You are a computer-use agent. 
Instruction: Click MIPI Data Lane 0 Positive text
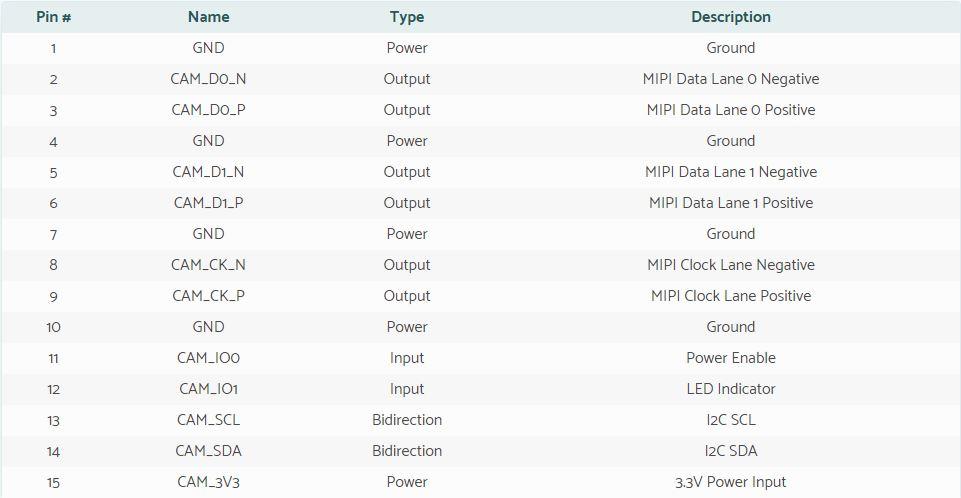click(731, 110)
